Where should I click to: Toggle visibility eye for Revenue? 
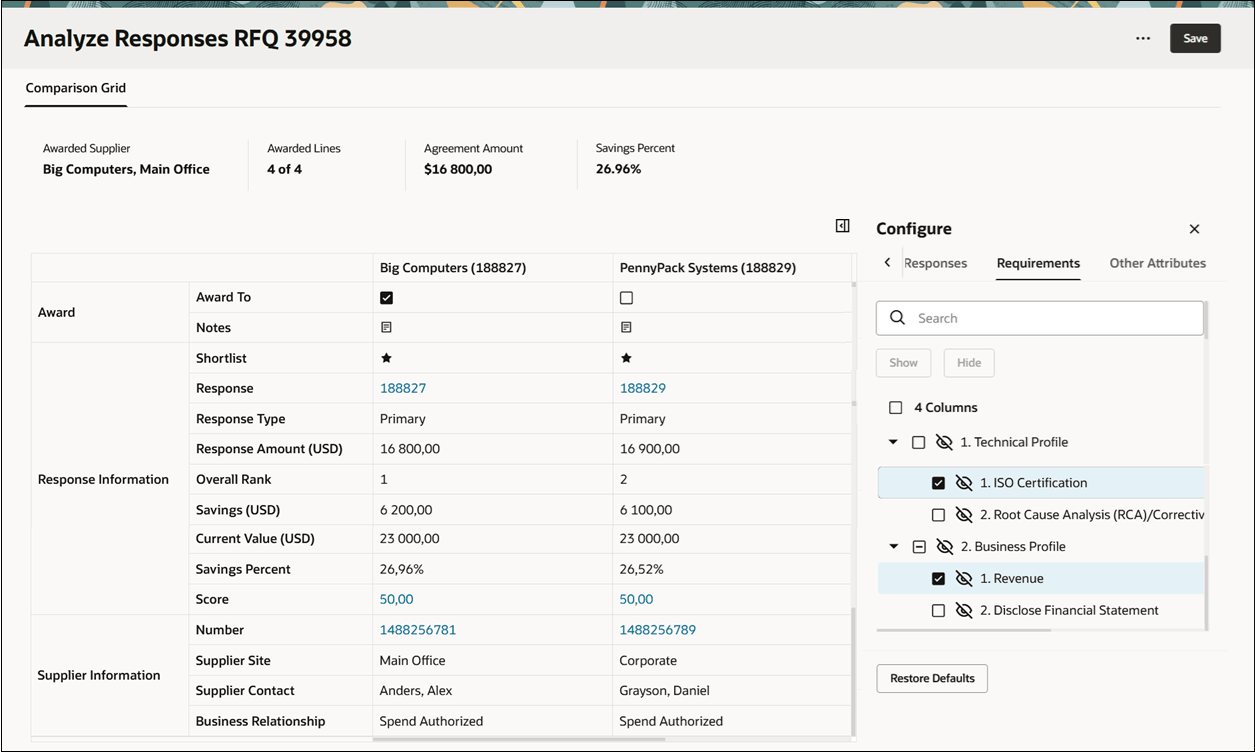click(x=964, y=579)
